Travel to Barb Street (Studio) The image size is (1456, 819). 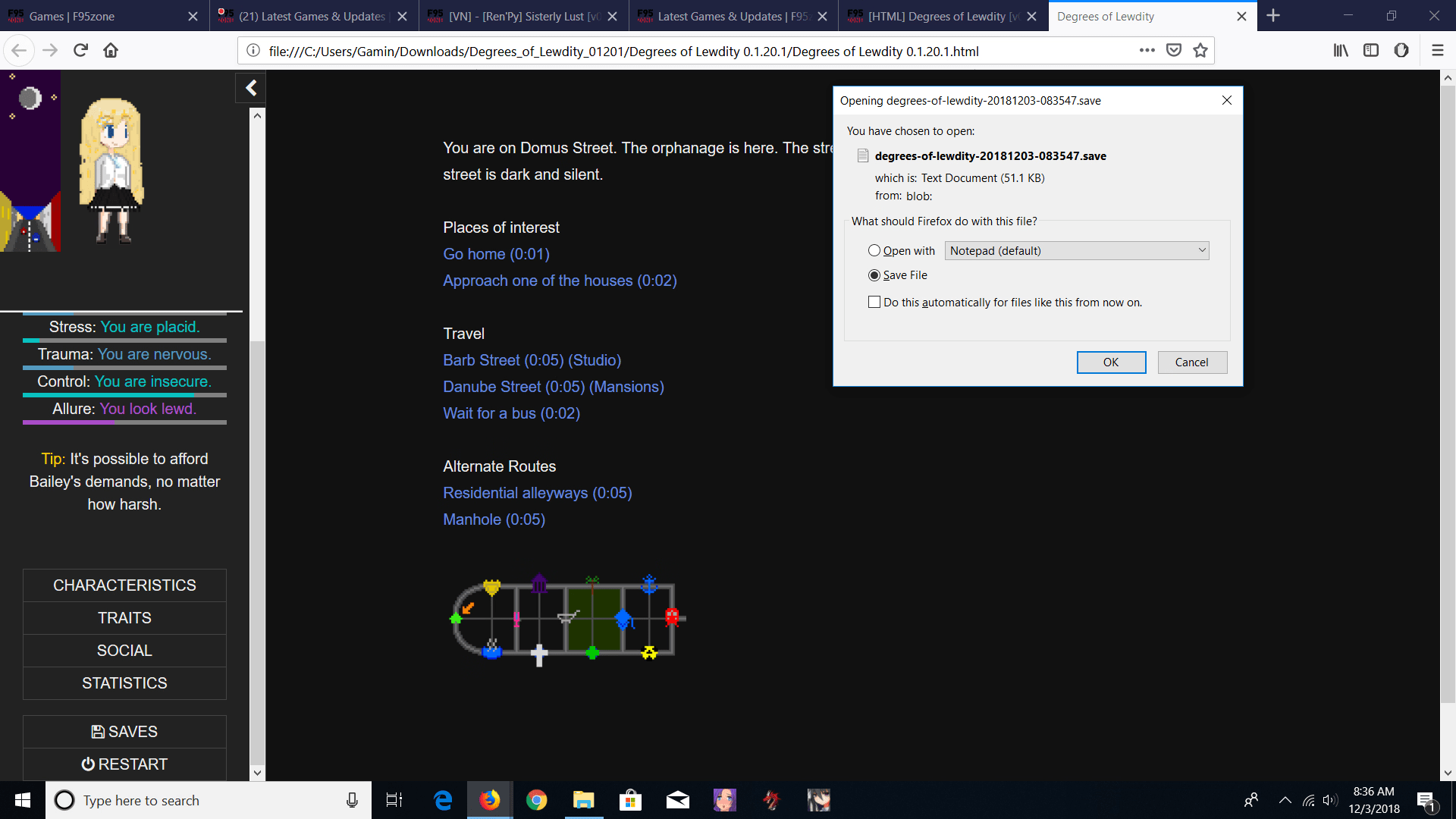tap(532, 360)
